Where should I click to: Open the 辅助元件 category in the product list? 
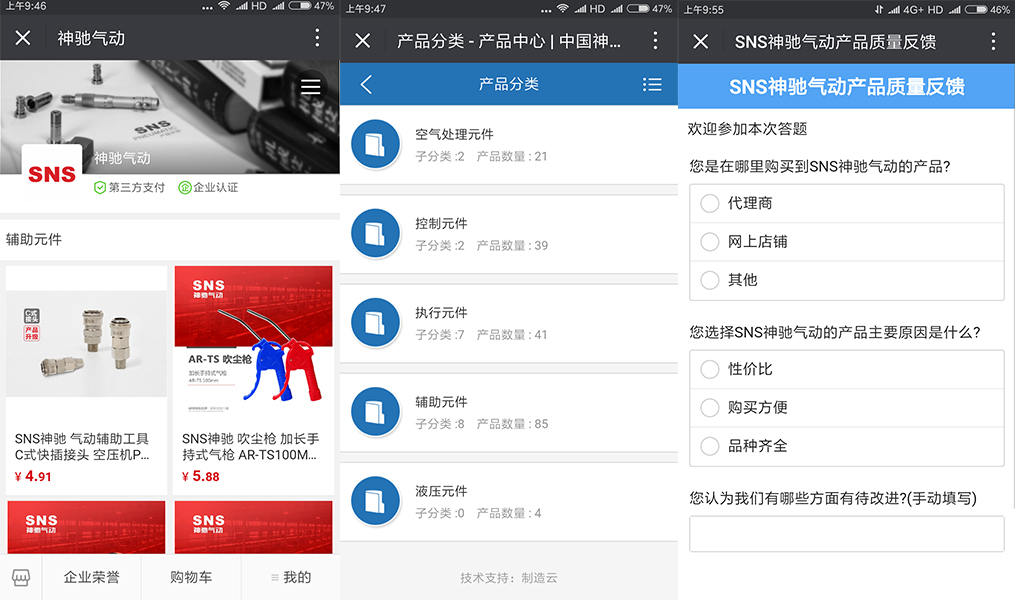509,412
